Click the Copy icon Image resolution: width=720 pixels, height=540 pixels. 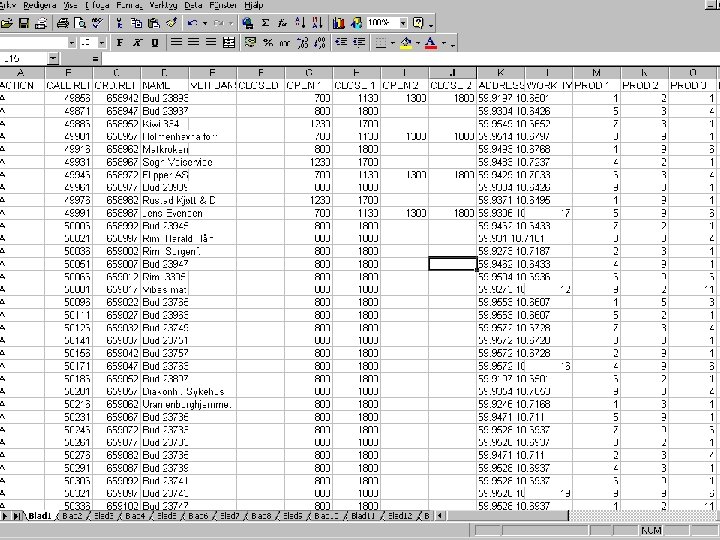(136, 23)
